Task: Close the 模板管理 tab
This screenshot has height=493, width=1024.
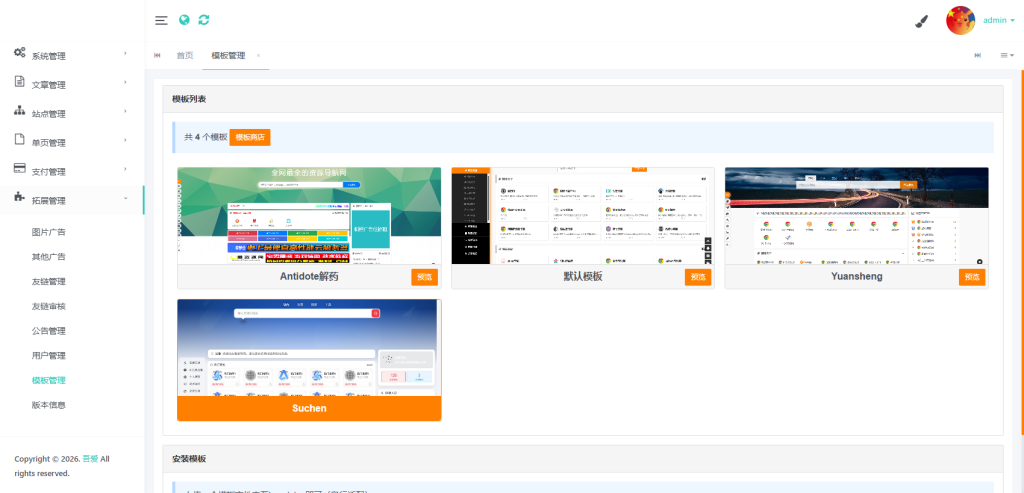Action: 259,56
